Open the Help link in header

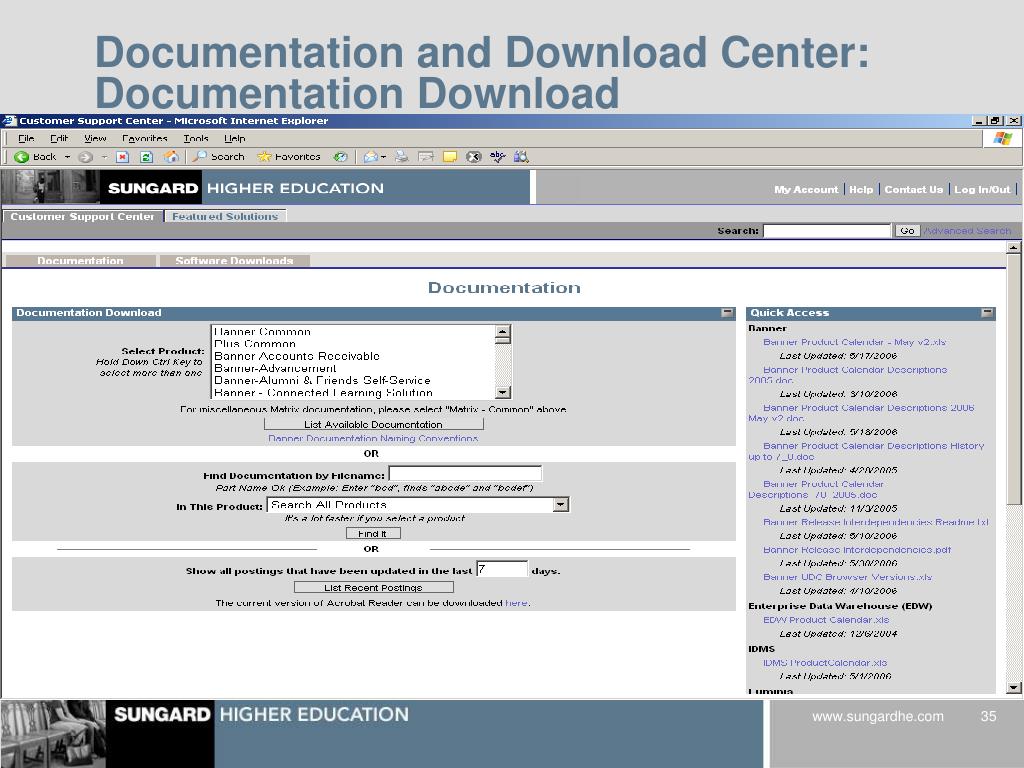coord(861,189)
